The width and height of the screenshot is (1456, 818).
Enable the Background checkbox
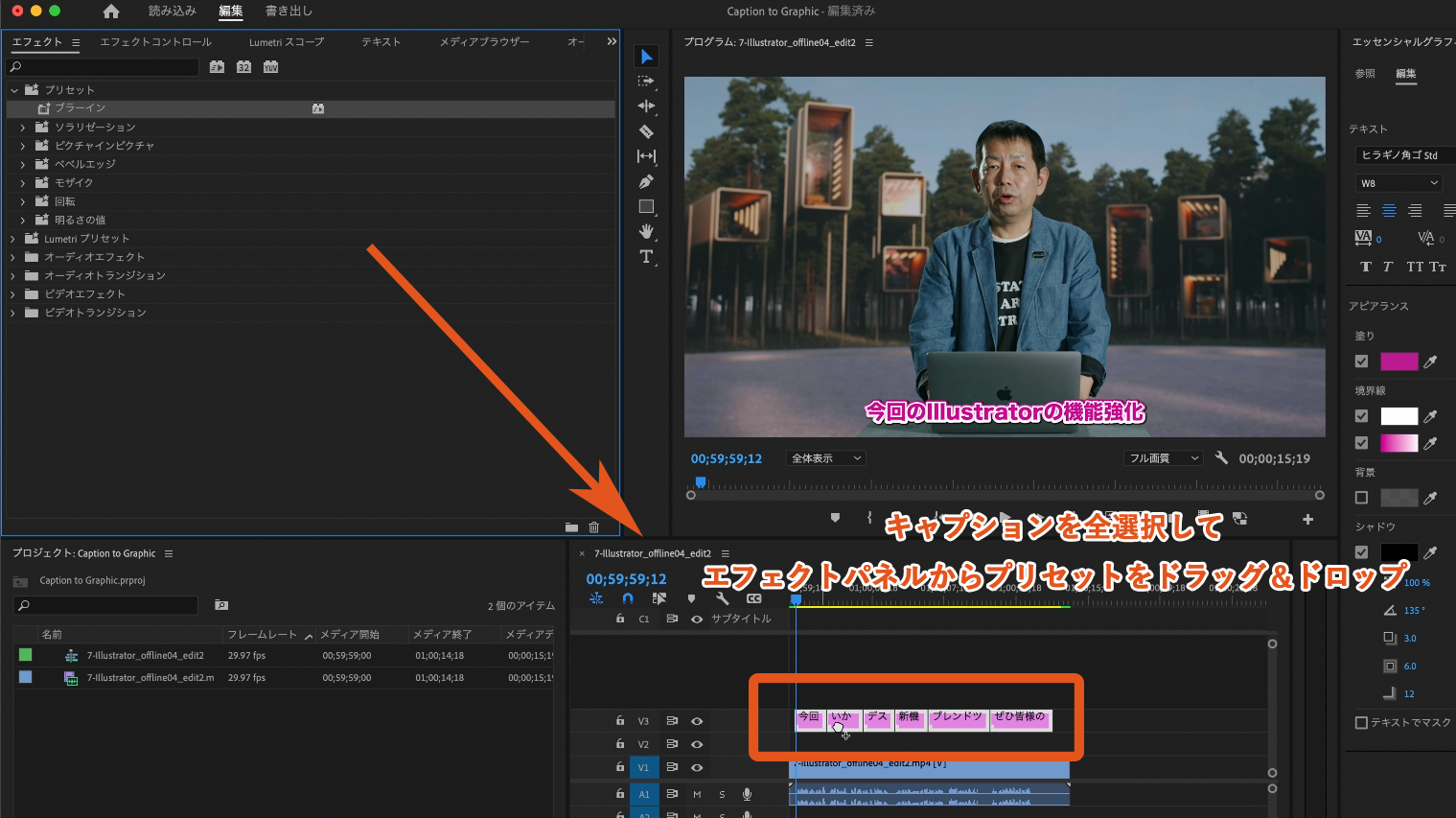coord(1361,498)
